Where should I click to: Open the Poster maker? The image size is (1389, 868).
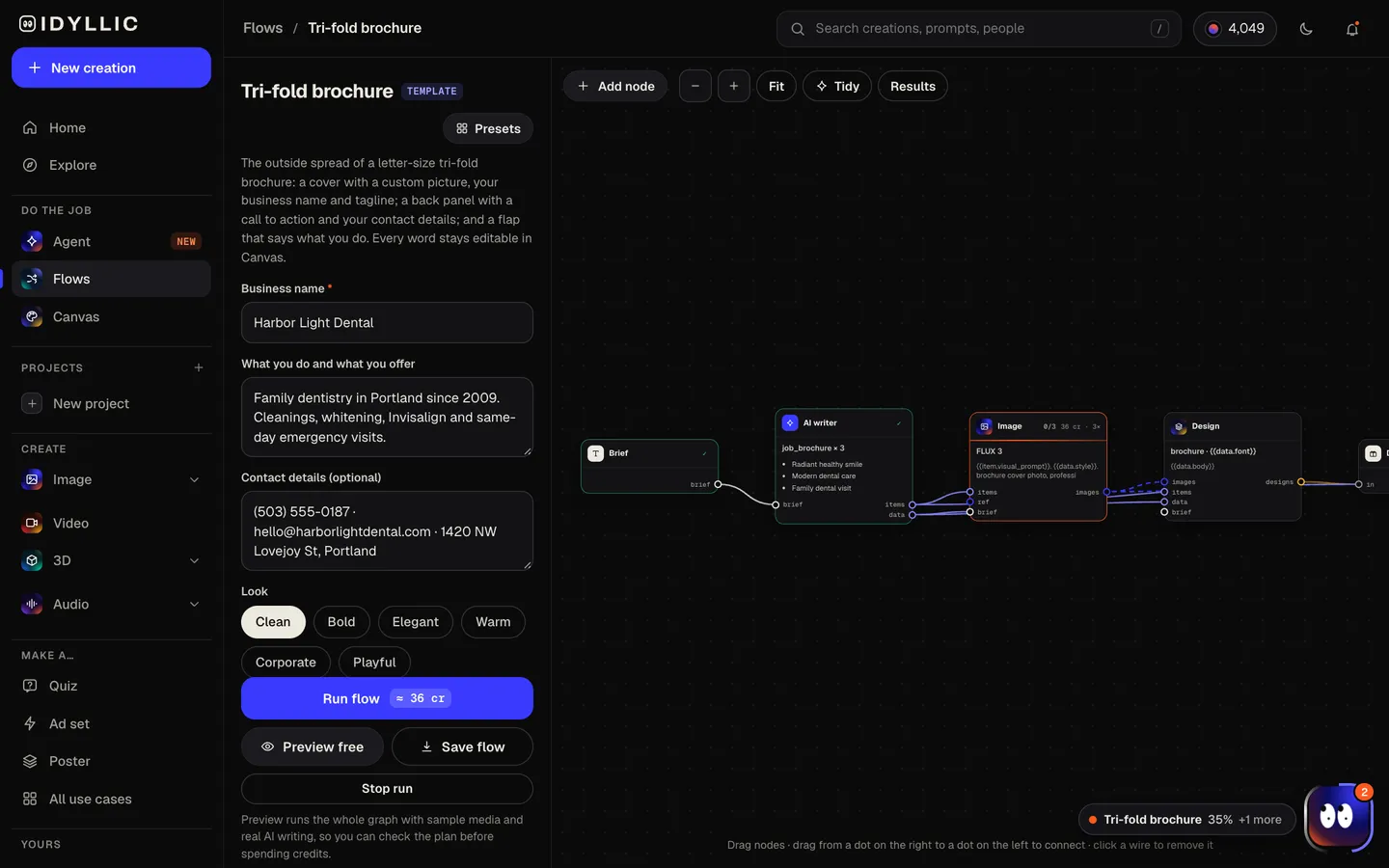tap(111, 761)
